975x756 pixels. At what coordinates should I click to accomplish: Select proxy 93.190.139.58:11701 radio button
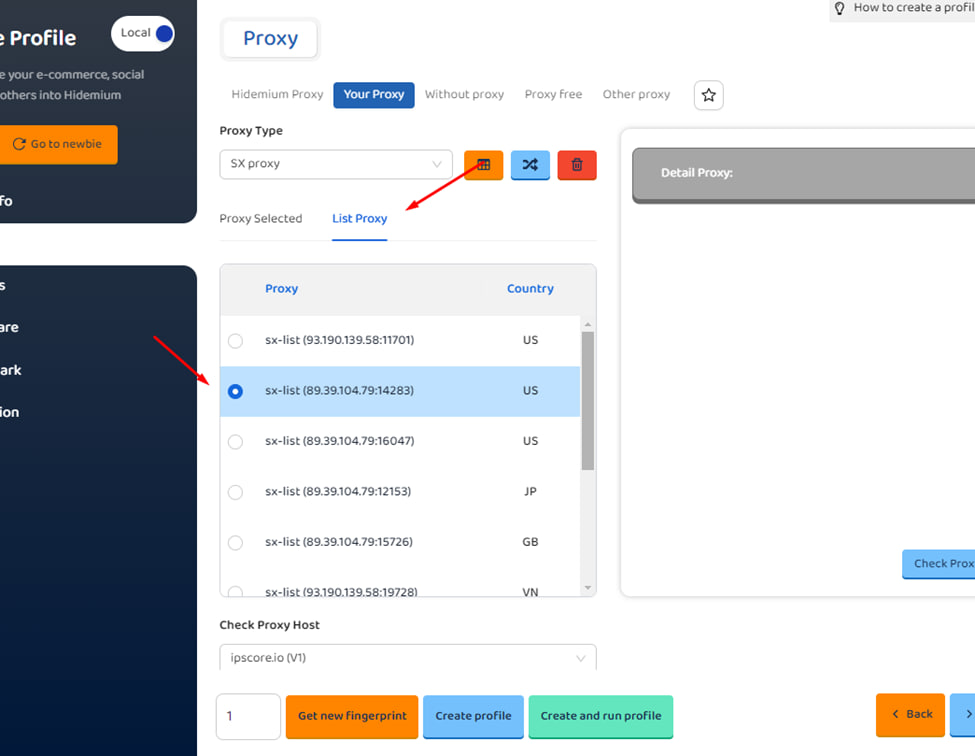click(x=235, y=341)
